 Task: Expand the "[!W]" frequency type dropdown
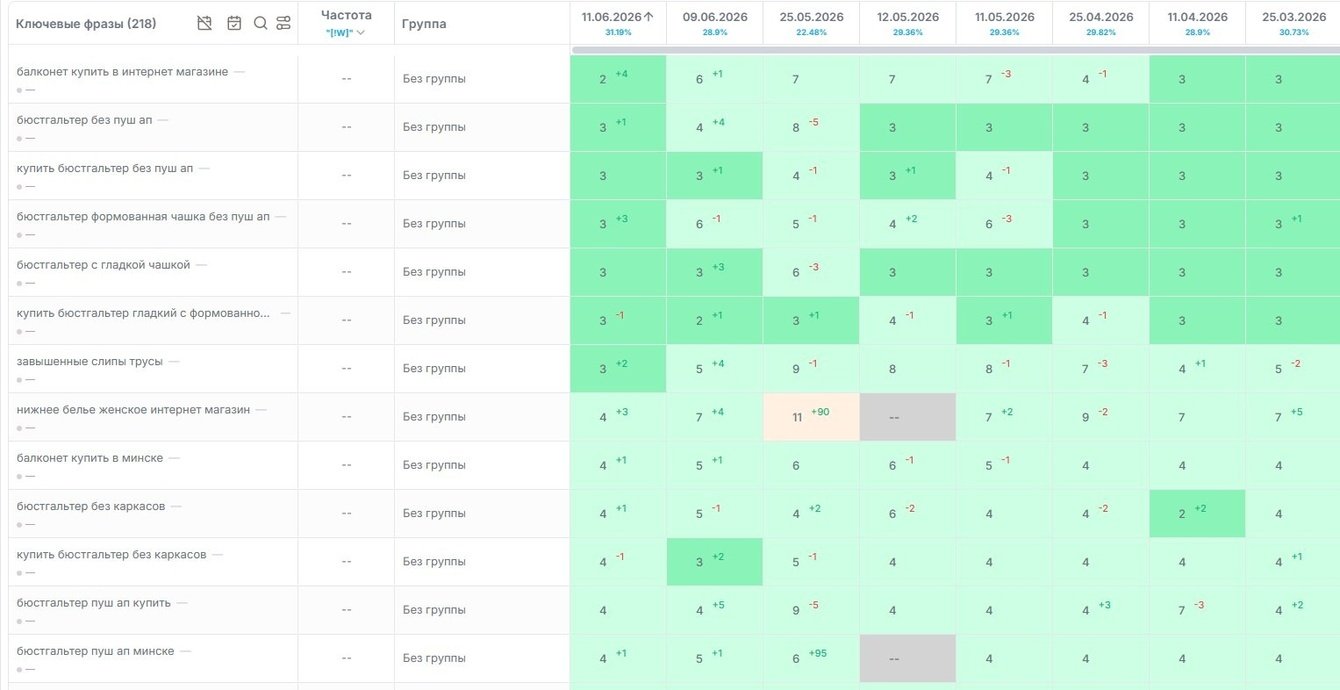pos(346,33)
